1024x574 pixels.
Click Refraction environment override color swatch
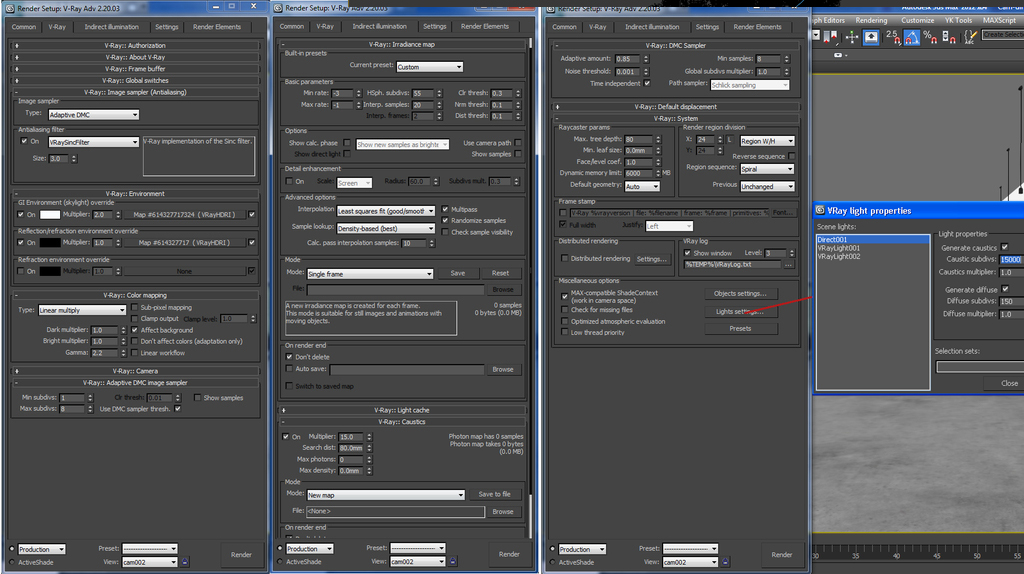[50, 271]
